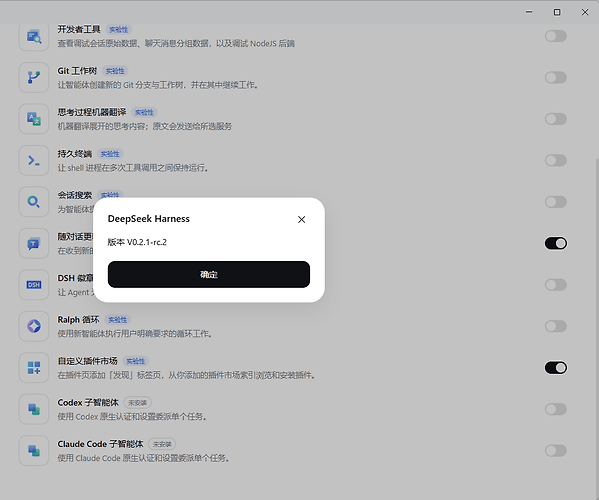Click the 未安装 badge beside Codex 子智能体
599x500 pixels.
138,403
